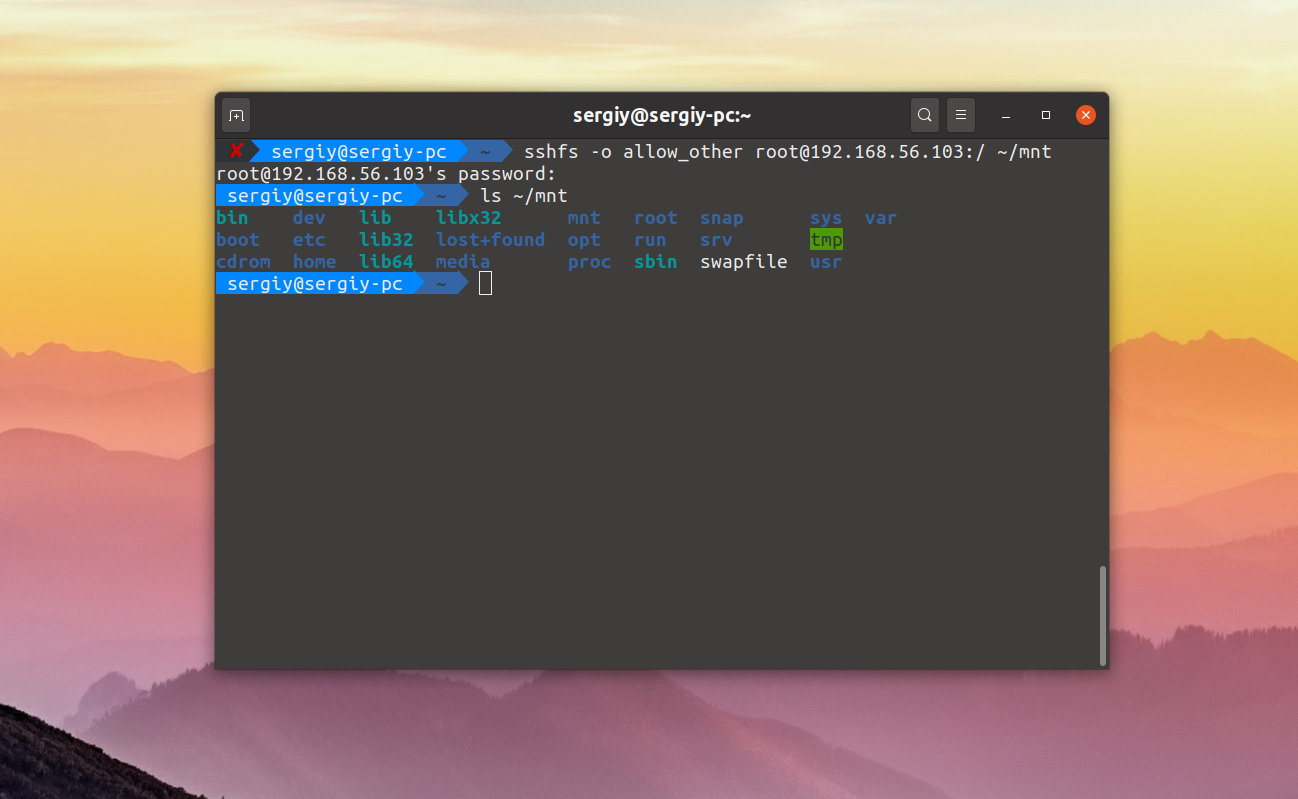Viewport: 1298px width, 799px height.
Task: Click the root@192.168.56.103's password line
Action: (x=386, y=174)
